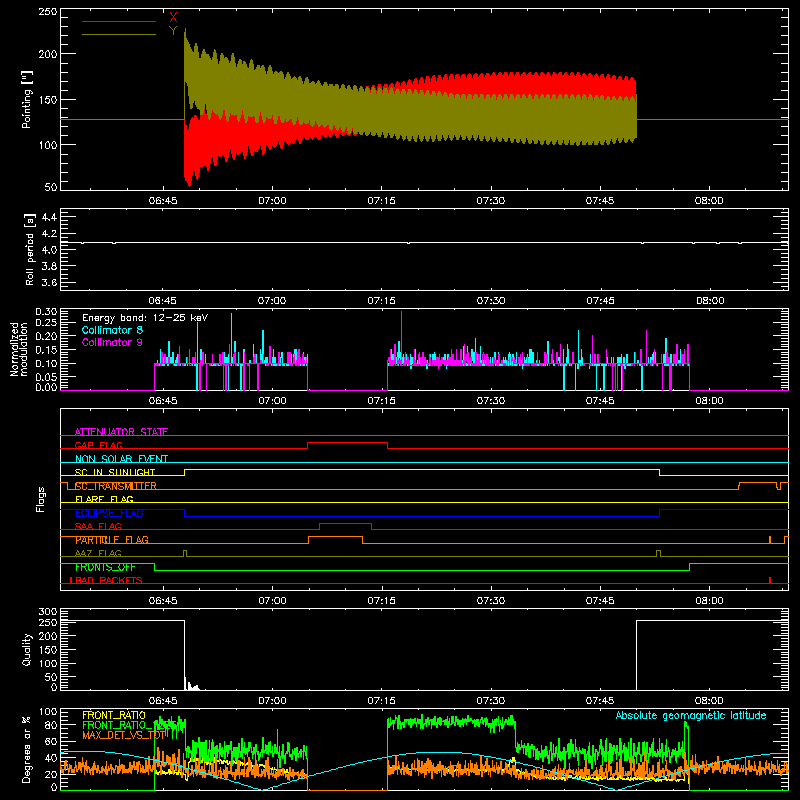Click the PARTICLE_FLAG label
Image resolution: width=800 pixels, height=800 pixels.
pyautogui.click(x=112, y=540)
